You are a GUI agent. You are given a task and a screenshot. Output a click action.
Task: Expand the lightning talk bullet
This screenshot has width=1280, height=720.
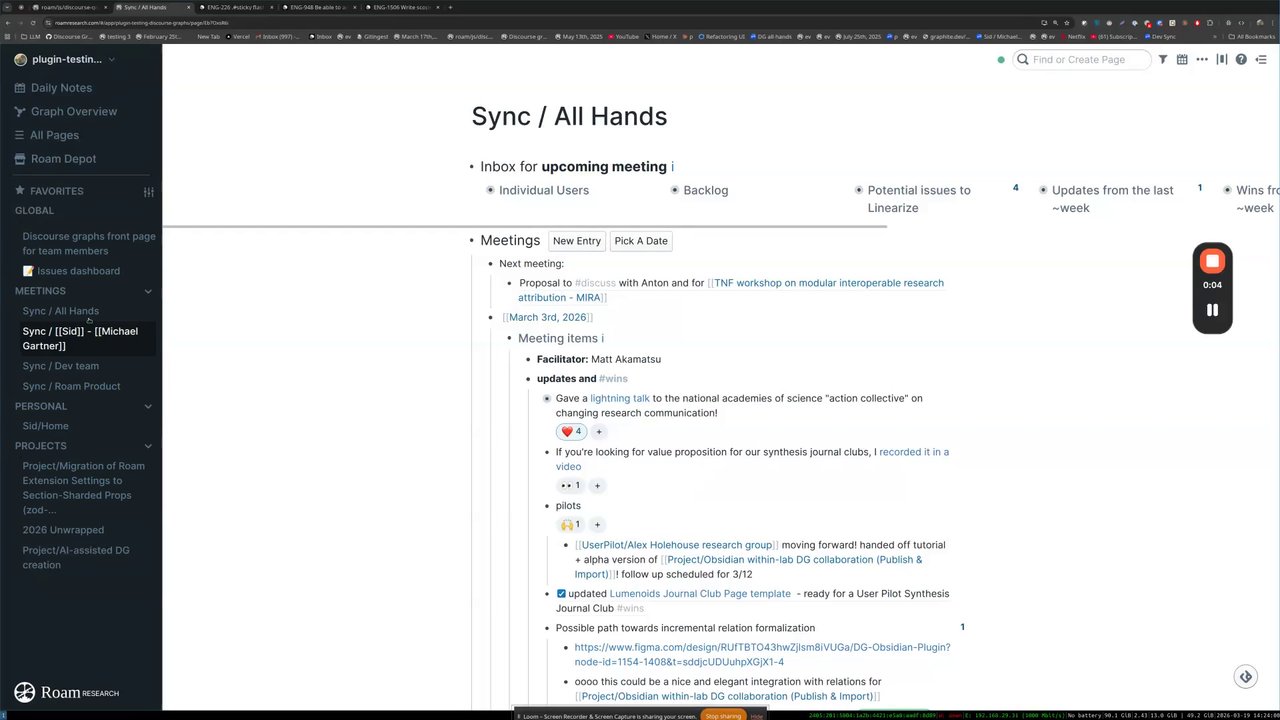546,398
